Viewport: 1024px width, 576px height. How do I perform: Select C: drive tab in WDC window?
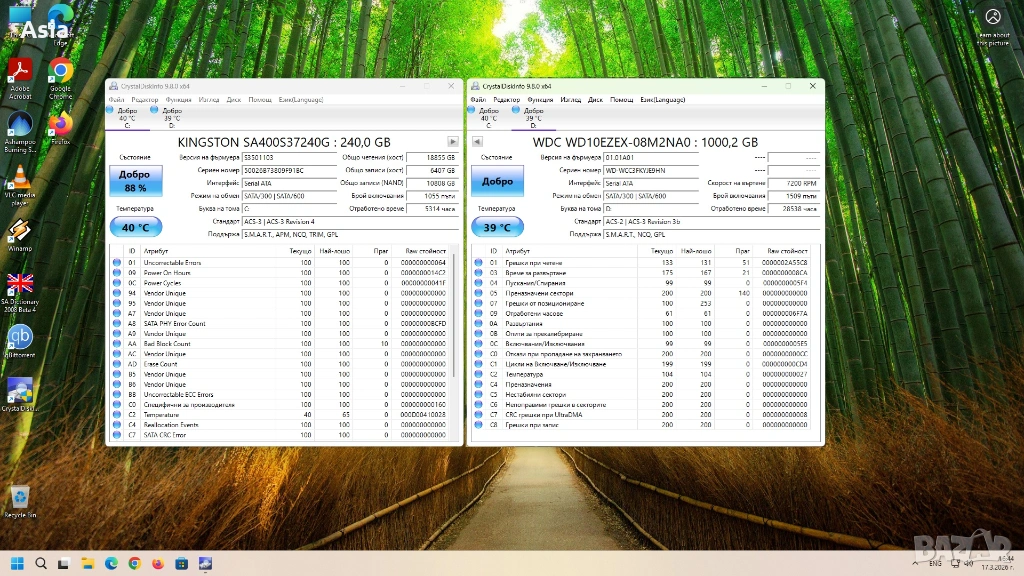[x=489, y=117]
